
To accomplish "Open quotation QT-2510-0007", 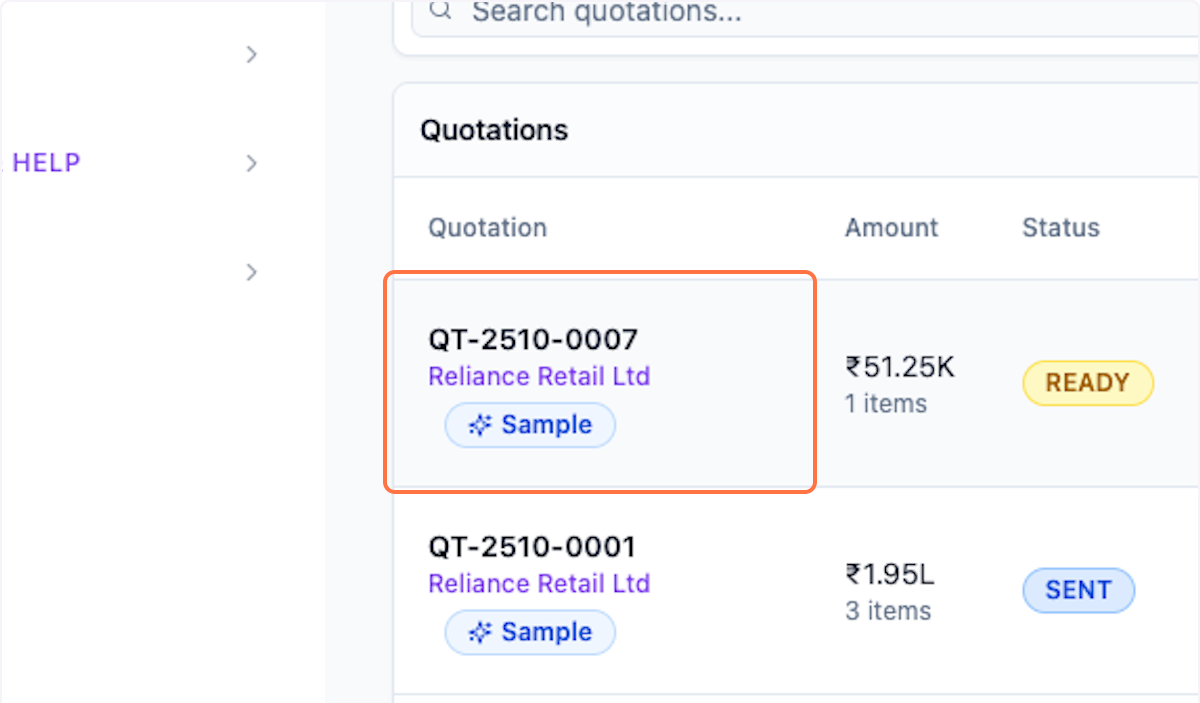I will [533, 341].
